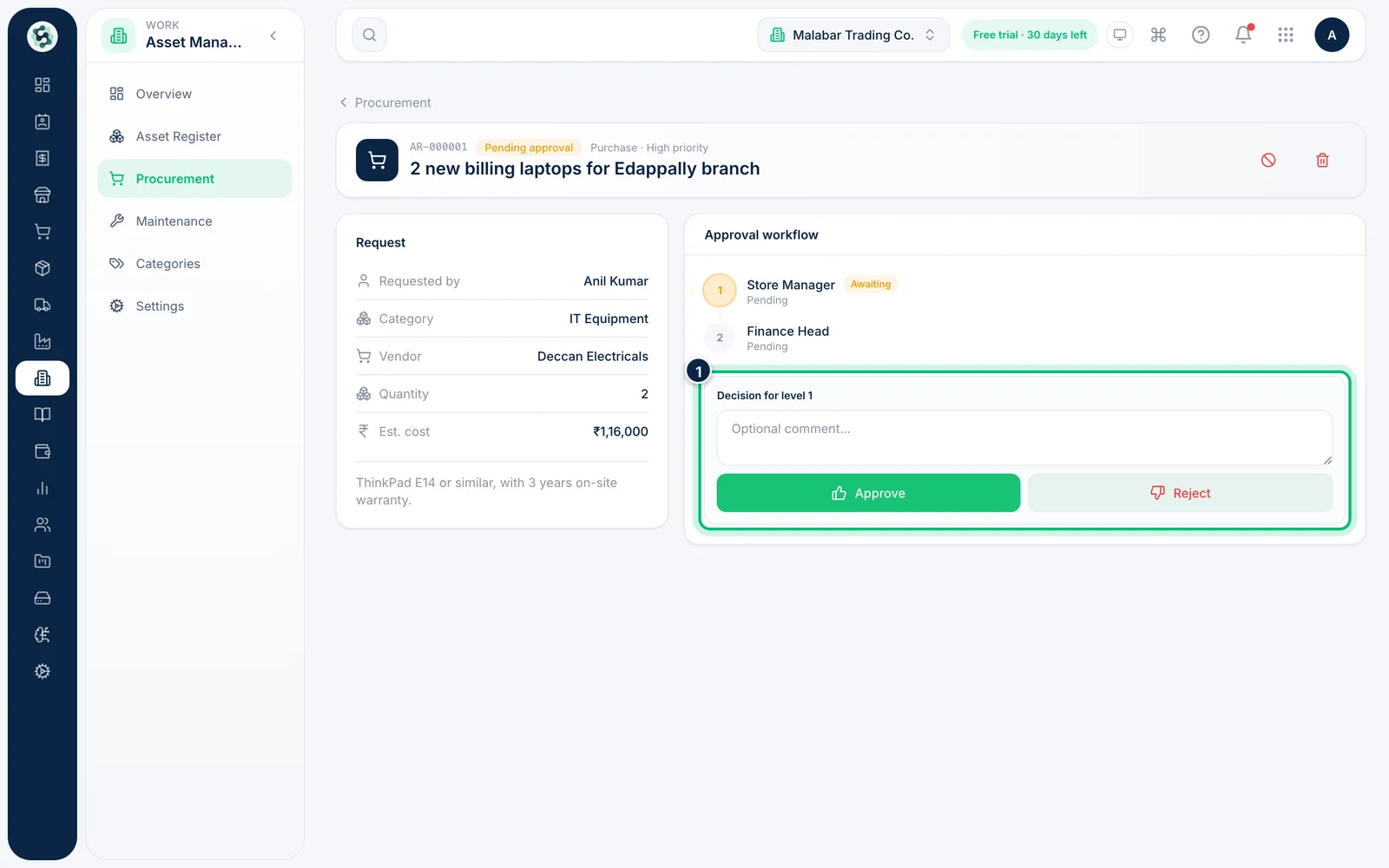This screenshot has height=868, width=1389.
Task: Click the Reject button
Action: 1181,493
